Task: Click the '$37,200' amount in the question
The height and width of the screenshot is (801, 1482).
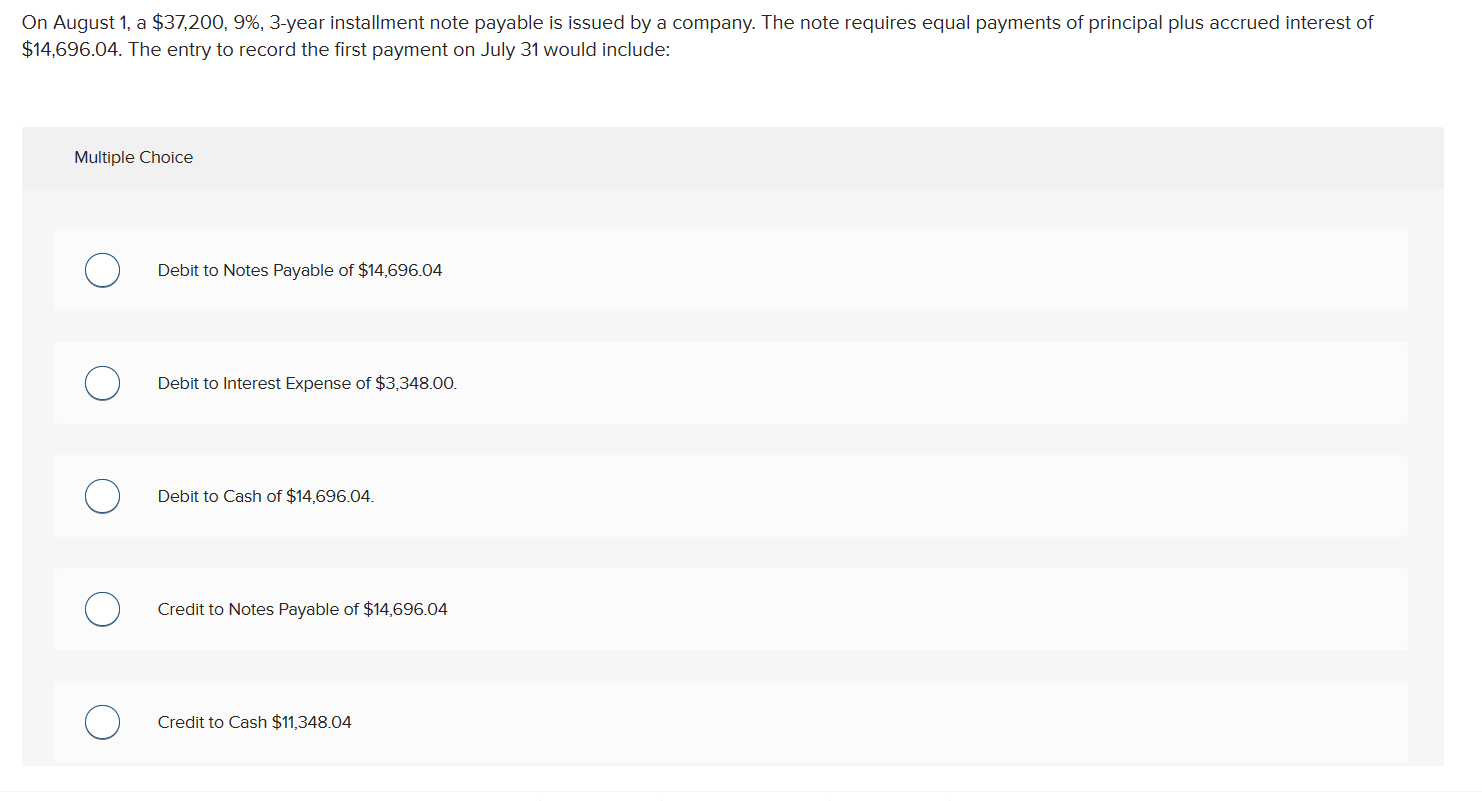Action: tap(188, 22)
